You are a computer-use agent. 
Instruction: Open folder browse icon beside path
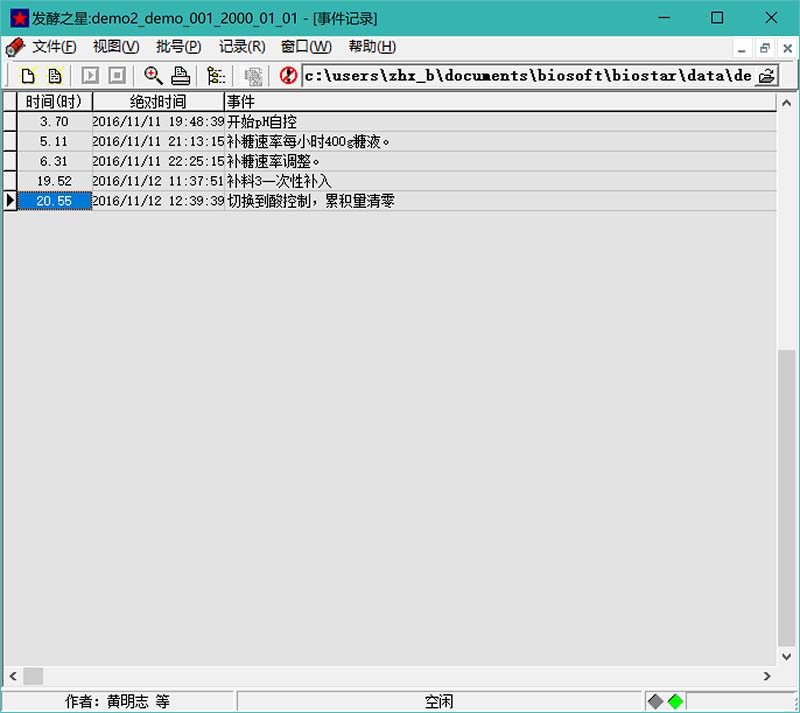point(766,76)
